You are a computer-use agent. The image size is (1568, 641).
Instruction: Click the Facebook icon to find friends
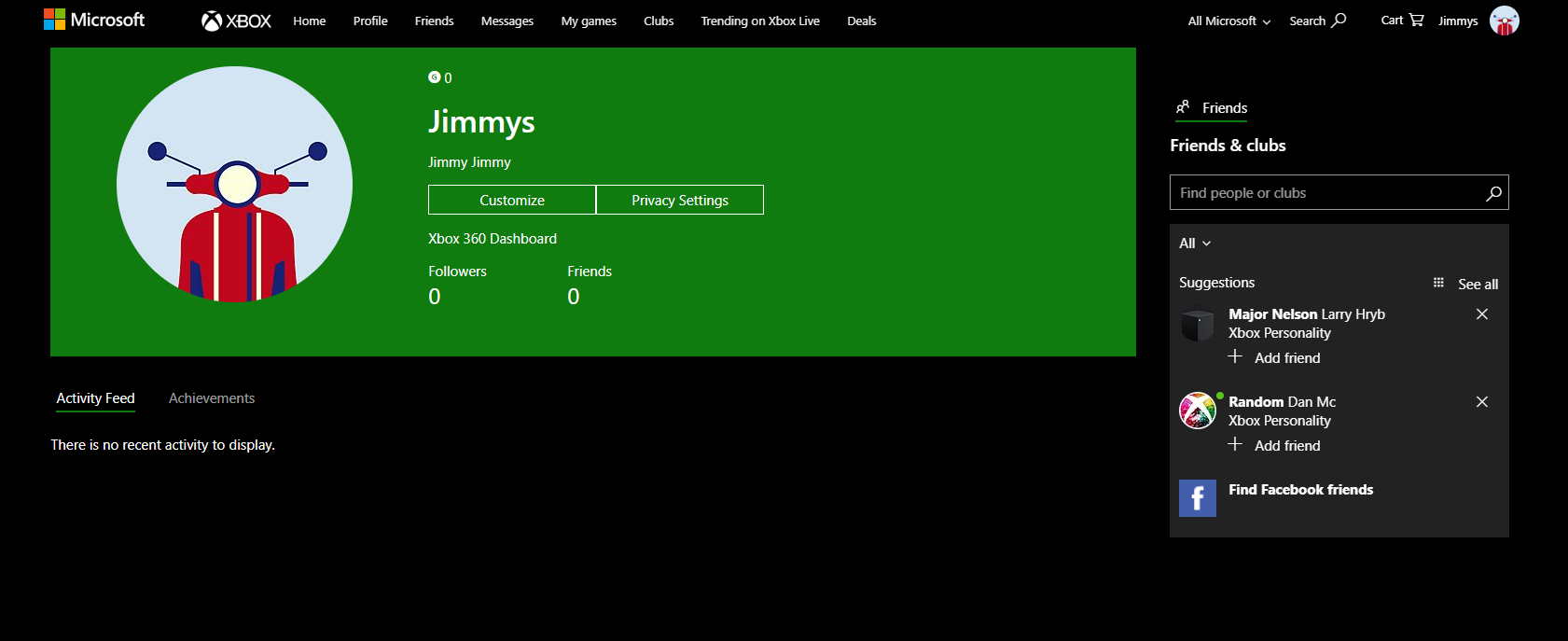(1198, 498)
